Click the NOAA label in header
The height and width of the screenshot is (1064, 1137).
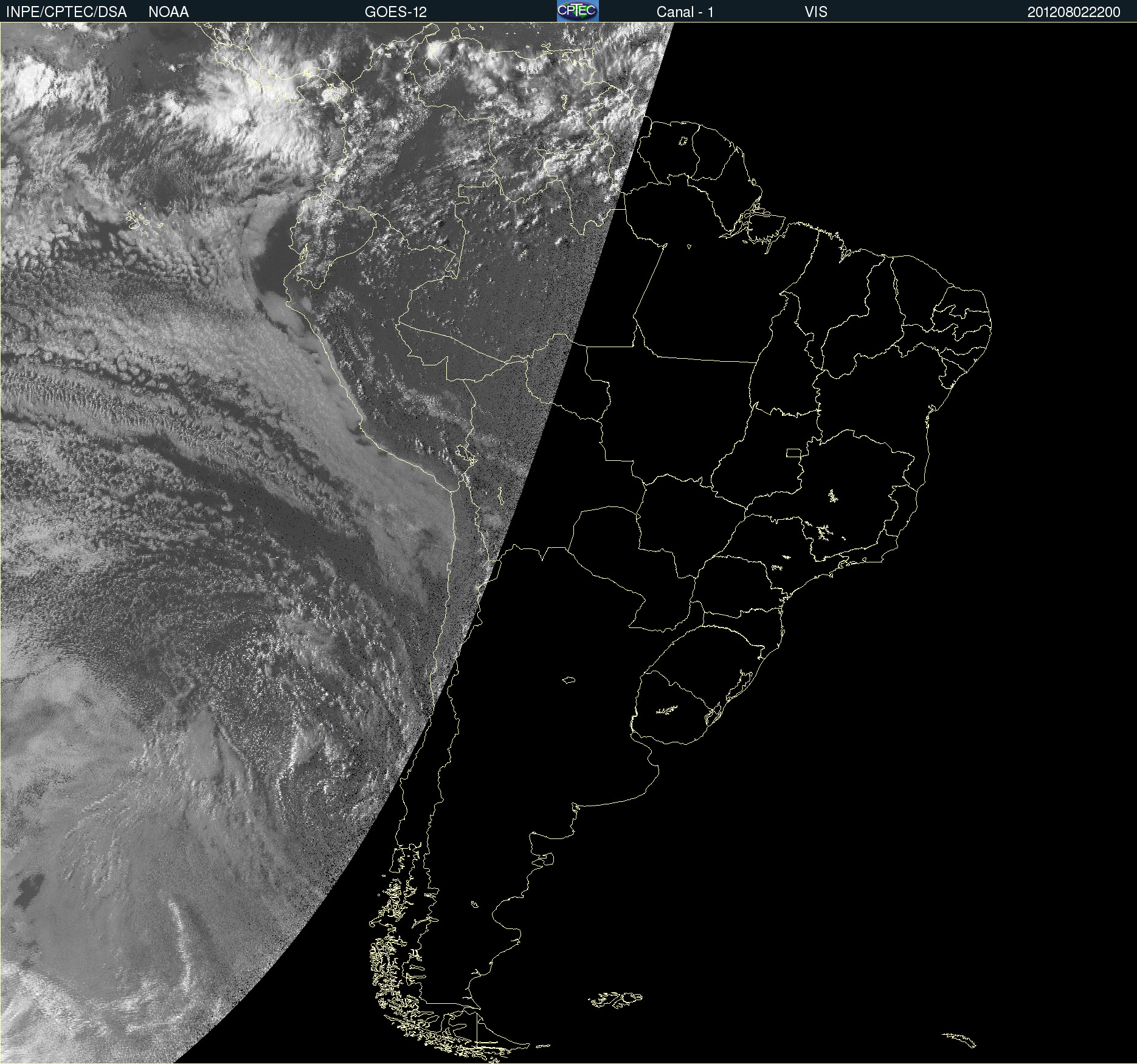[x=168, y=12]
